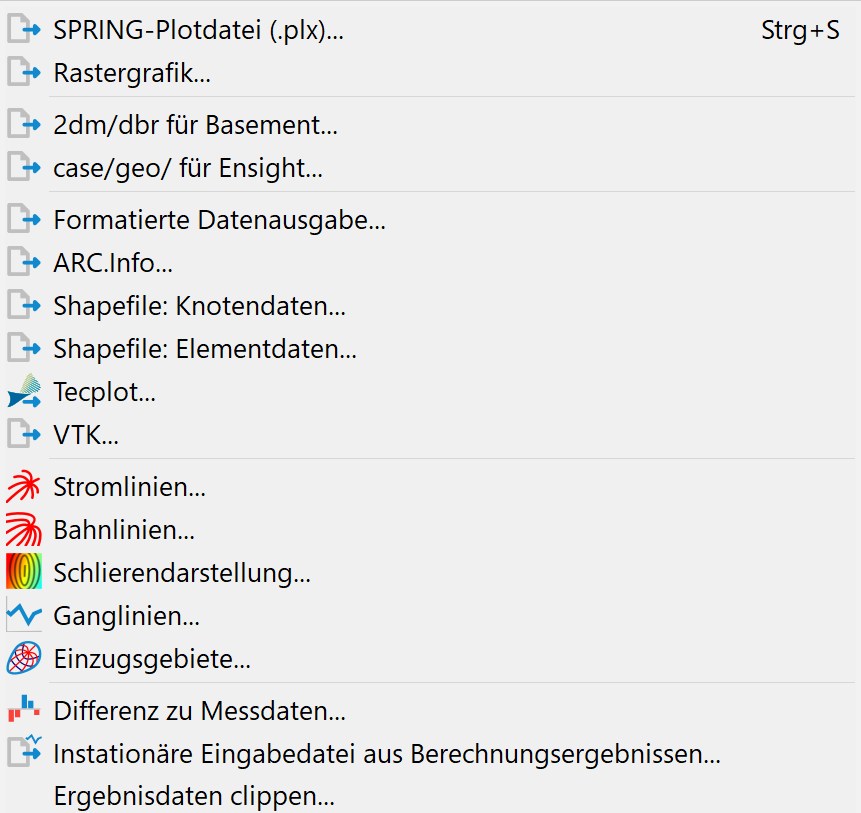Click the Differenz zu Messdaten bar icon
This screenshot has width=861, height=813.
pyautogui.click(x=24, y=709)
